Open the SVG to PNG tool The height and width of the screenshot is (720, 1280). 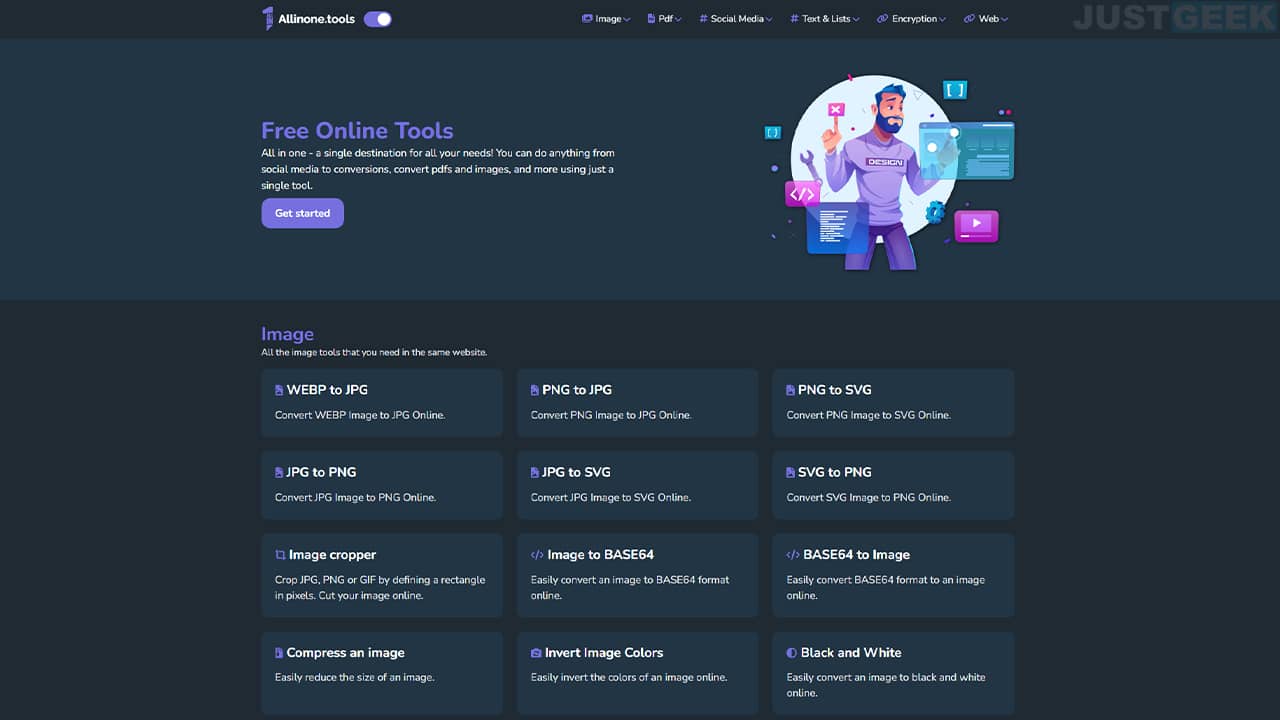[893, 485]
